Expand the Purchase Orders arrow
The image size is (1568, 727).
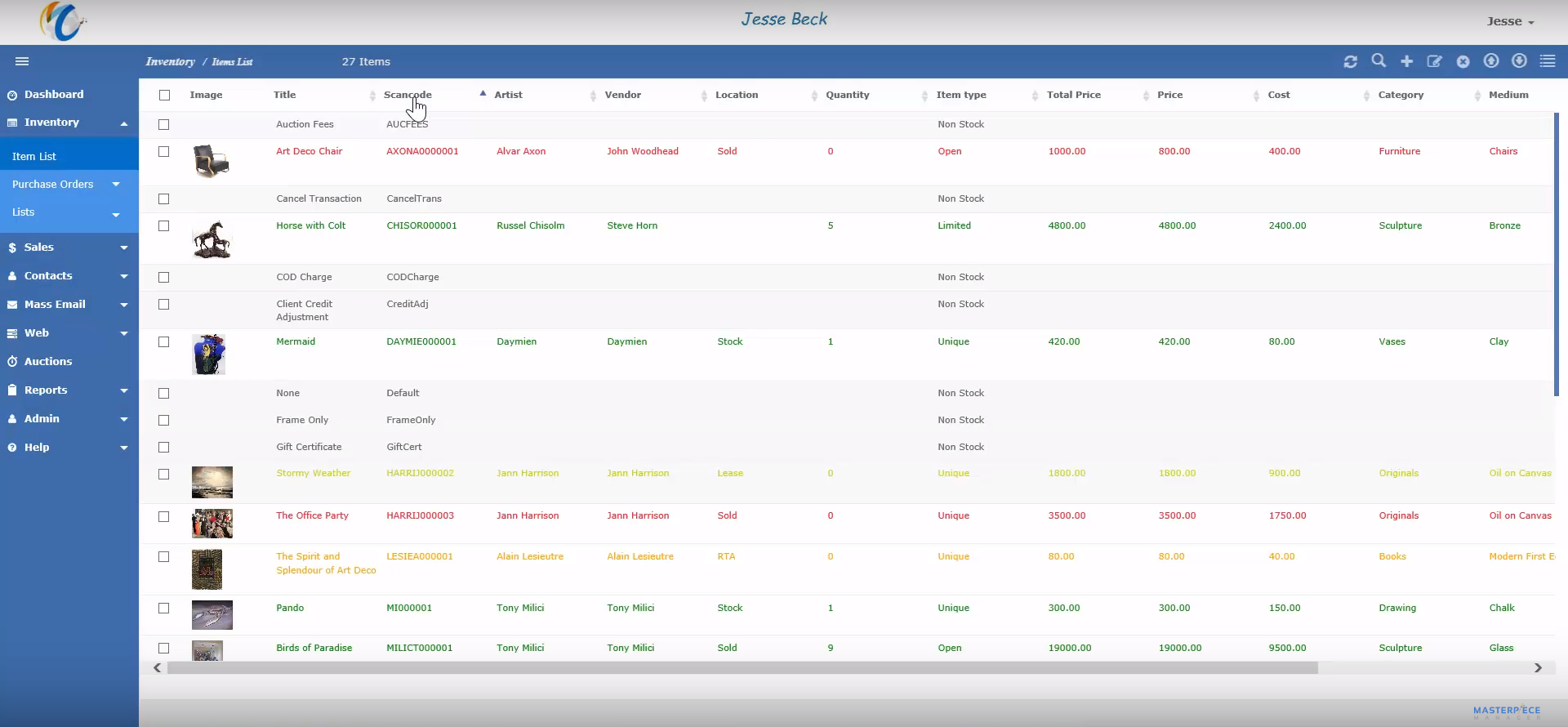coord(116,185)
